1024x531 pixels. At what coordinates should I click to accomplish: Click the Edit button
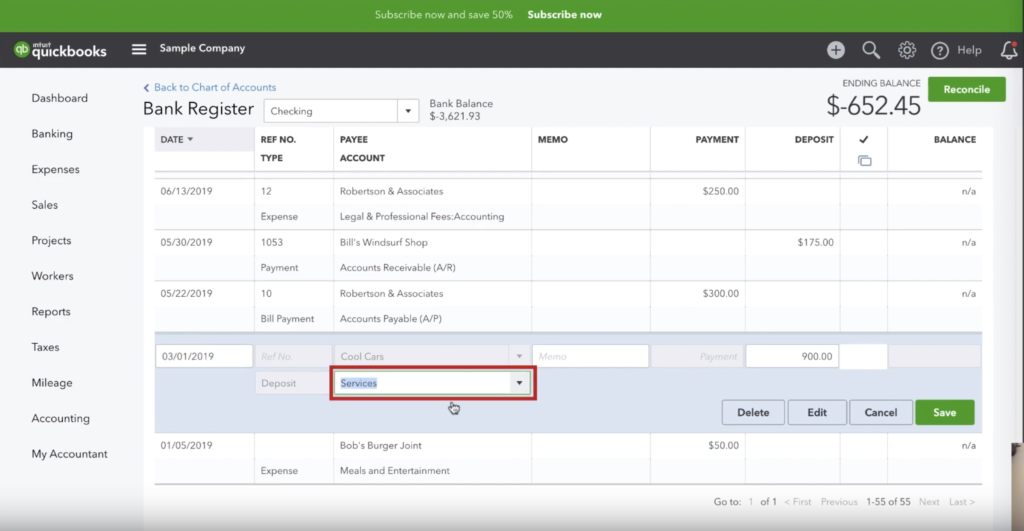(816, 412)
